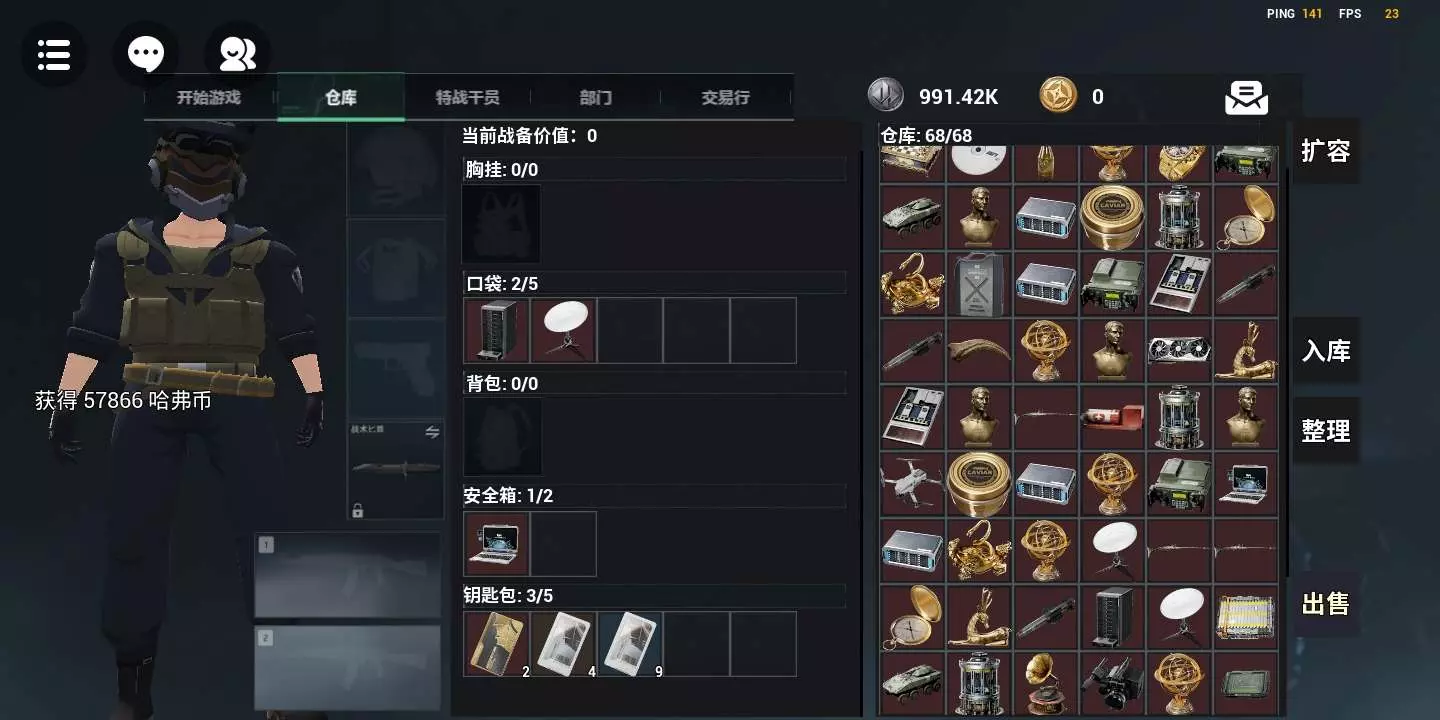Open the friends icon at top left
This screenshot has width=1440, height=720.
point(238,54)
